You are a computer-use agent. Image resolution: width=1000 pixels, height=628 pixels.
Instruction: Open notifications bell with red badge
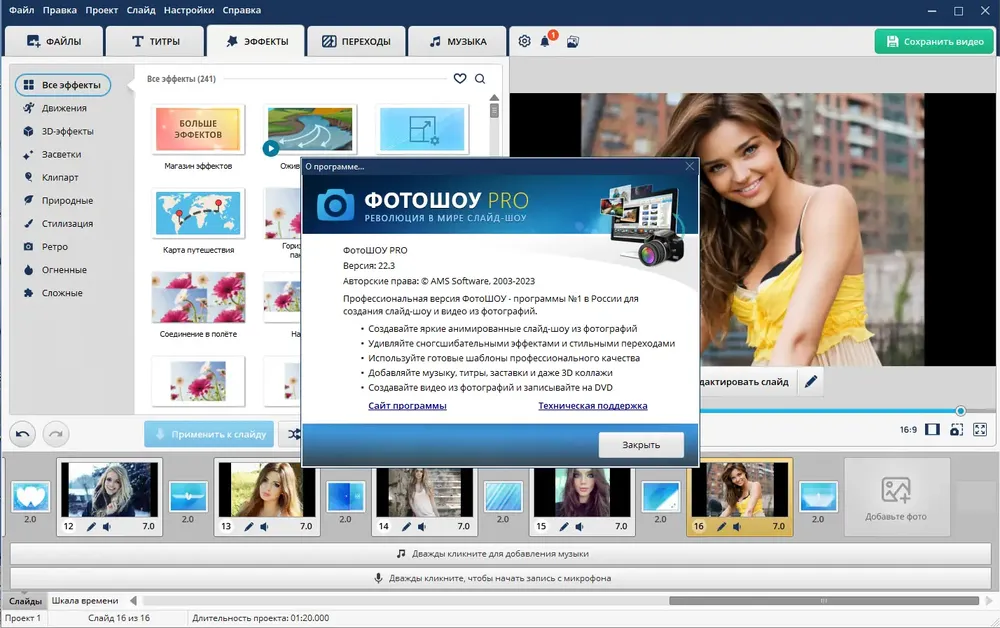pos(546,41)
